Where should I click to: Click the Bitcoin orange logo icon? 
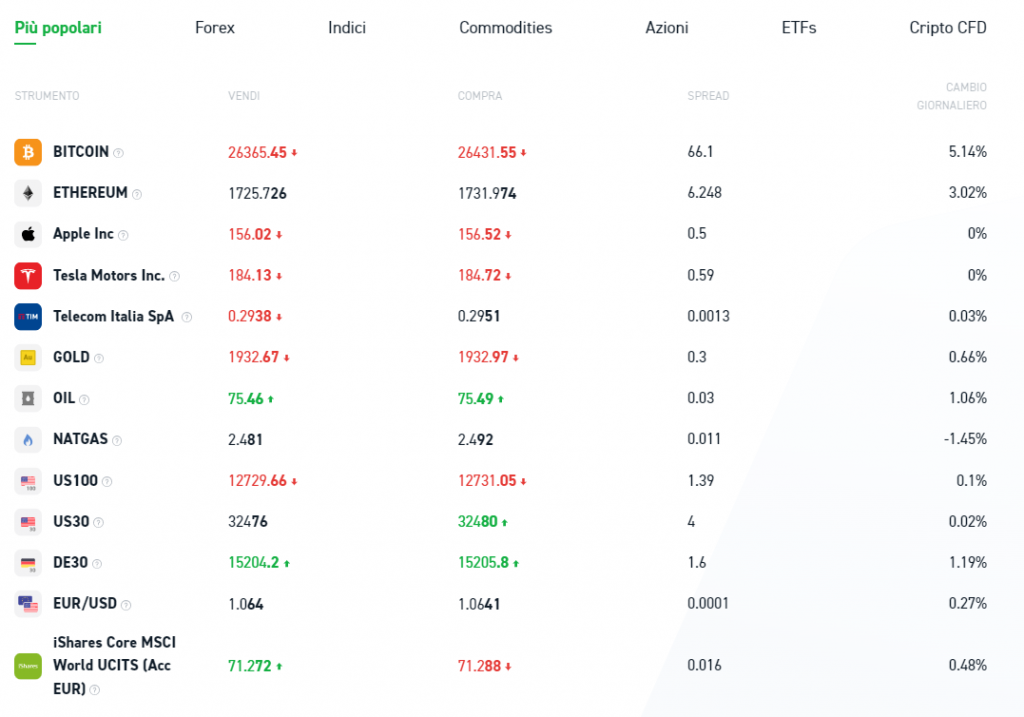point(28,152)
